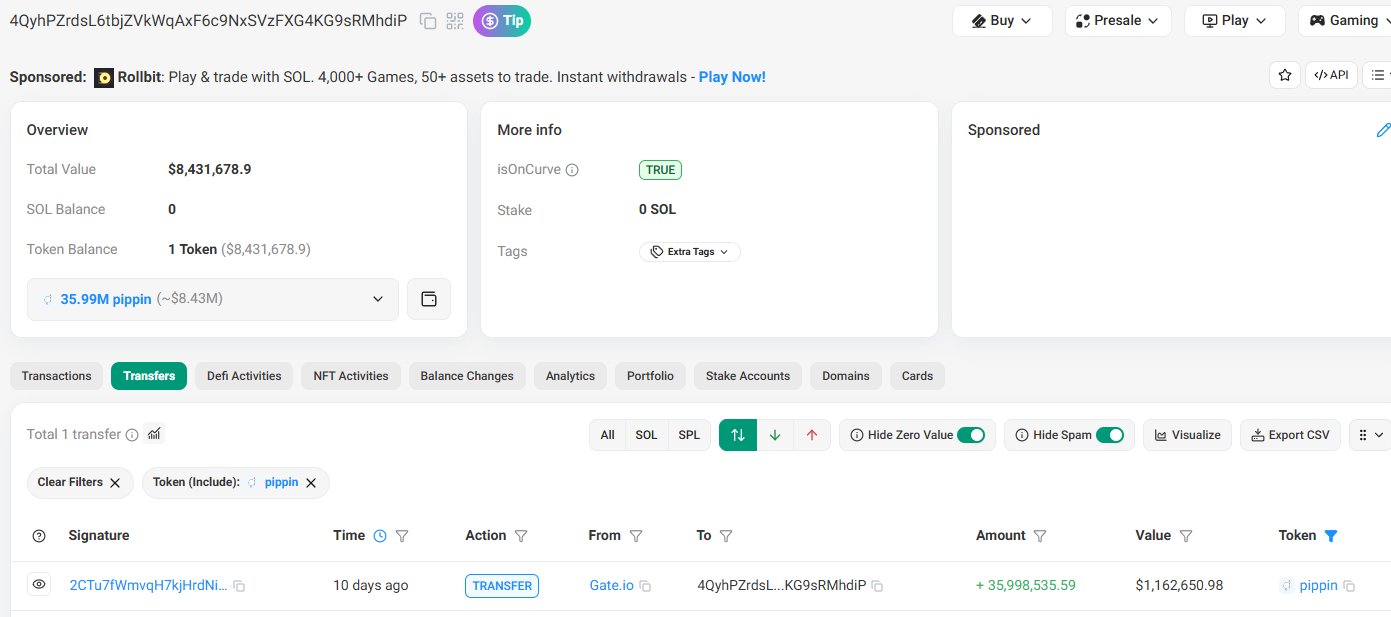Viewport: 1391px width, 617px height.
Task: Expand the pippin token balance dropdown
Action: 377,299
